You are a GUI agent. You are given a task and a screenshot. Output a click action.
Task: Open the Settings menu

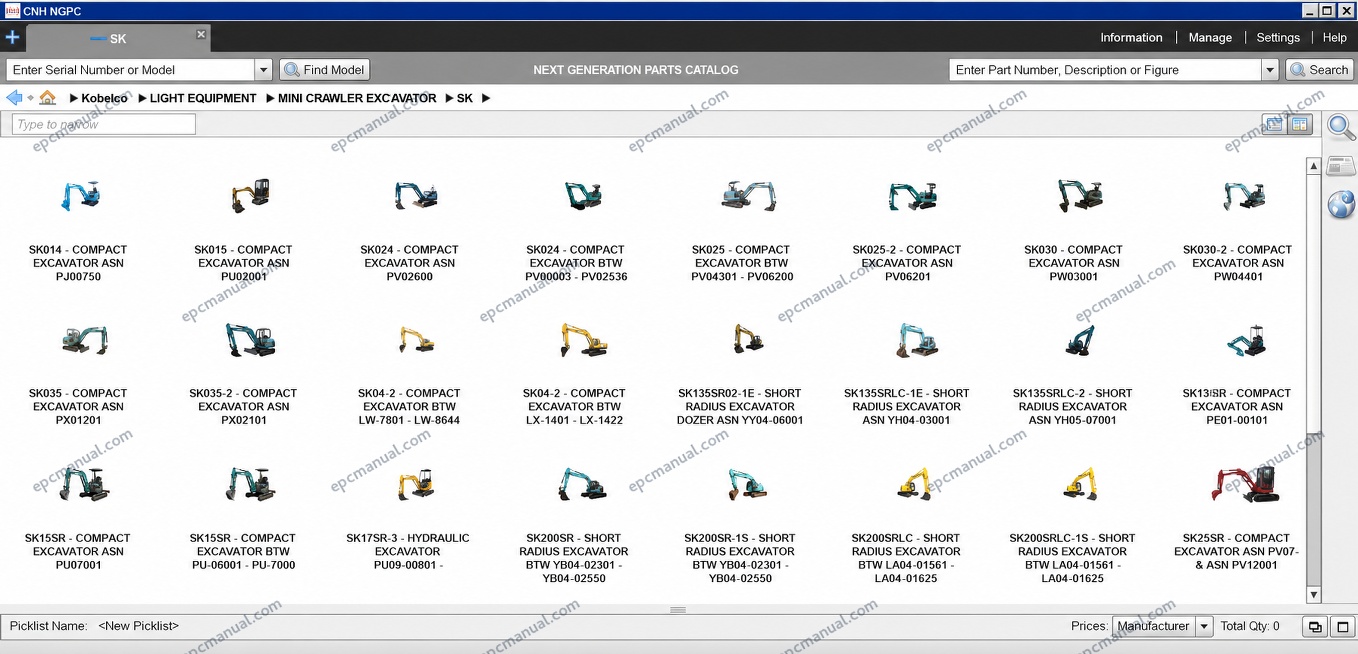pyautogui.click(x=1278, y=38)
